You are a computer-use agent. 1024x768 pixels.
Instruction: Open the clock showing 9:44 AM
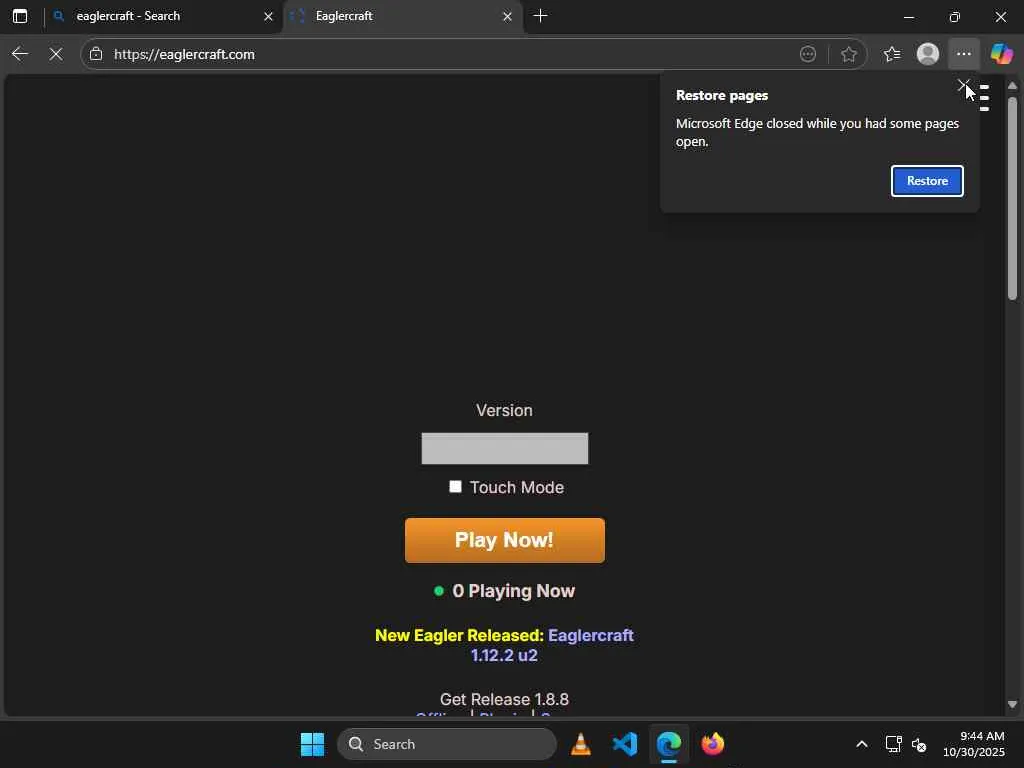click(973, 744)
